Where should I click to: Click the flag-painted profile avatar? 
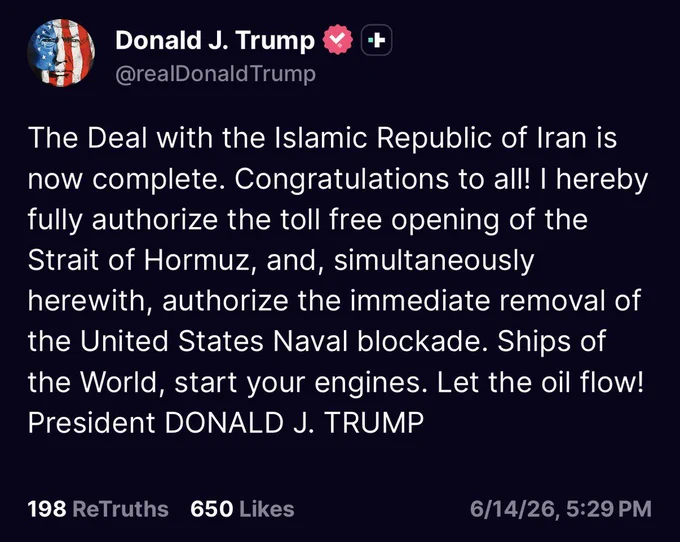pyautogui.click(x=61, y=52)
